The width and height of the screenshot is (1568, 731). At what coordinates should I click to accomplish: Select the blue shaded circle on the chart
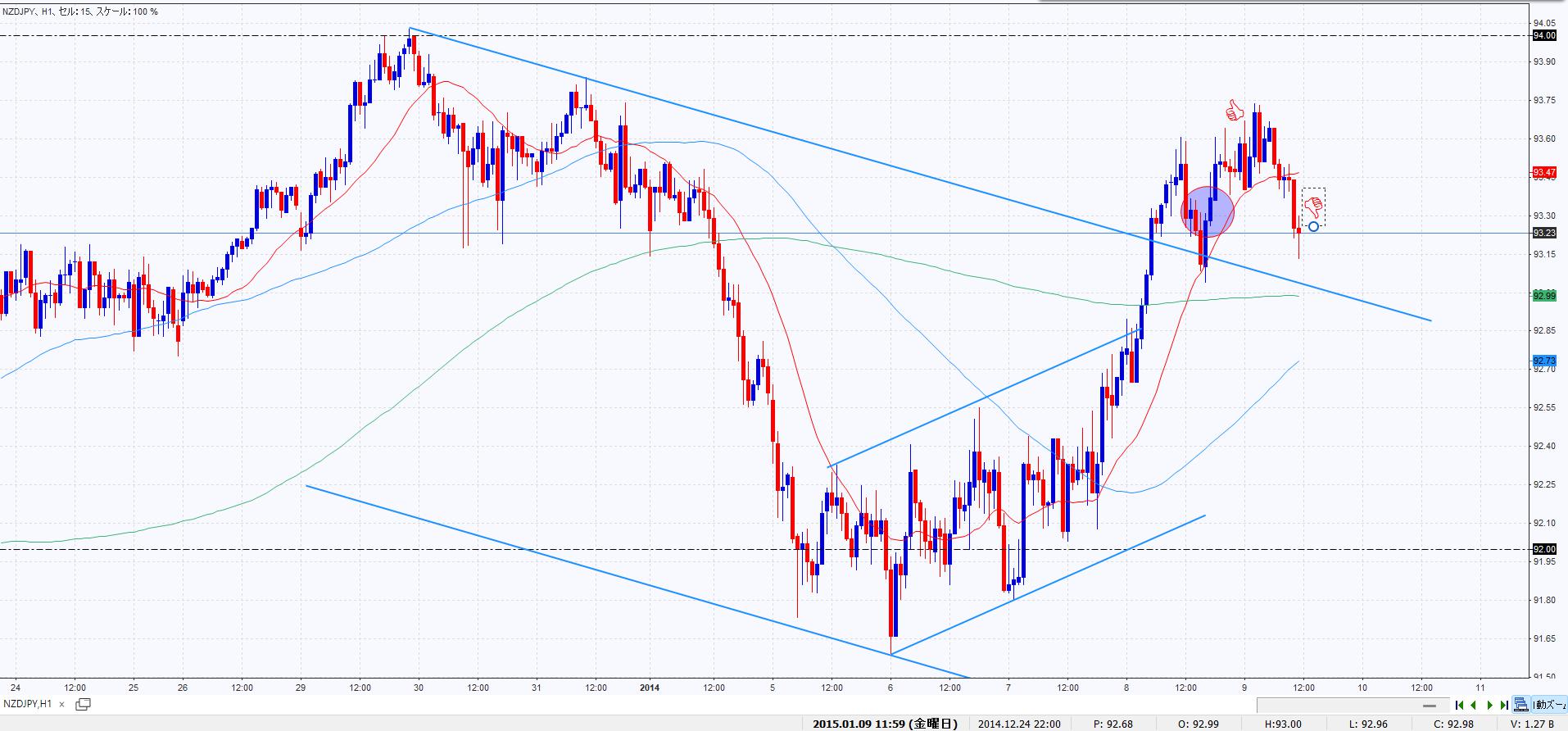(1208, 211)
